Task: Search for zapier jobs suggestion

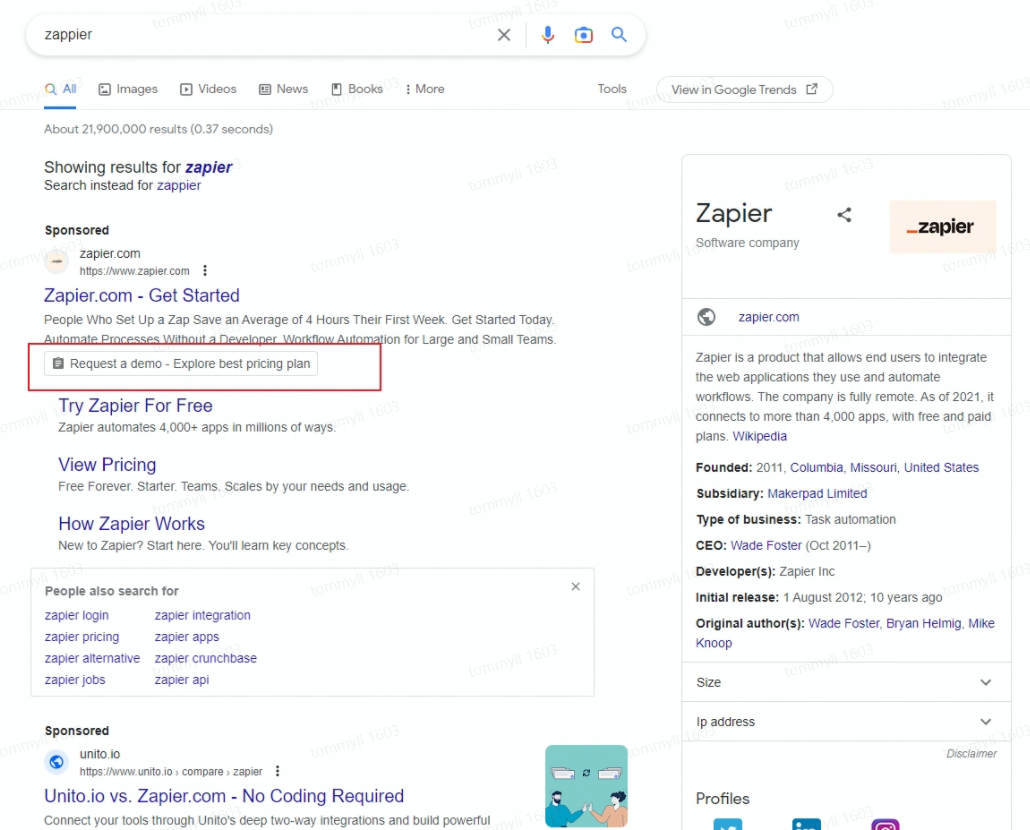Action: (75, 680)
